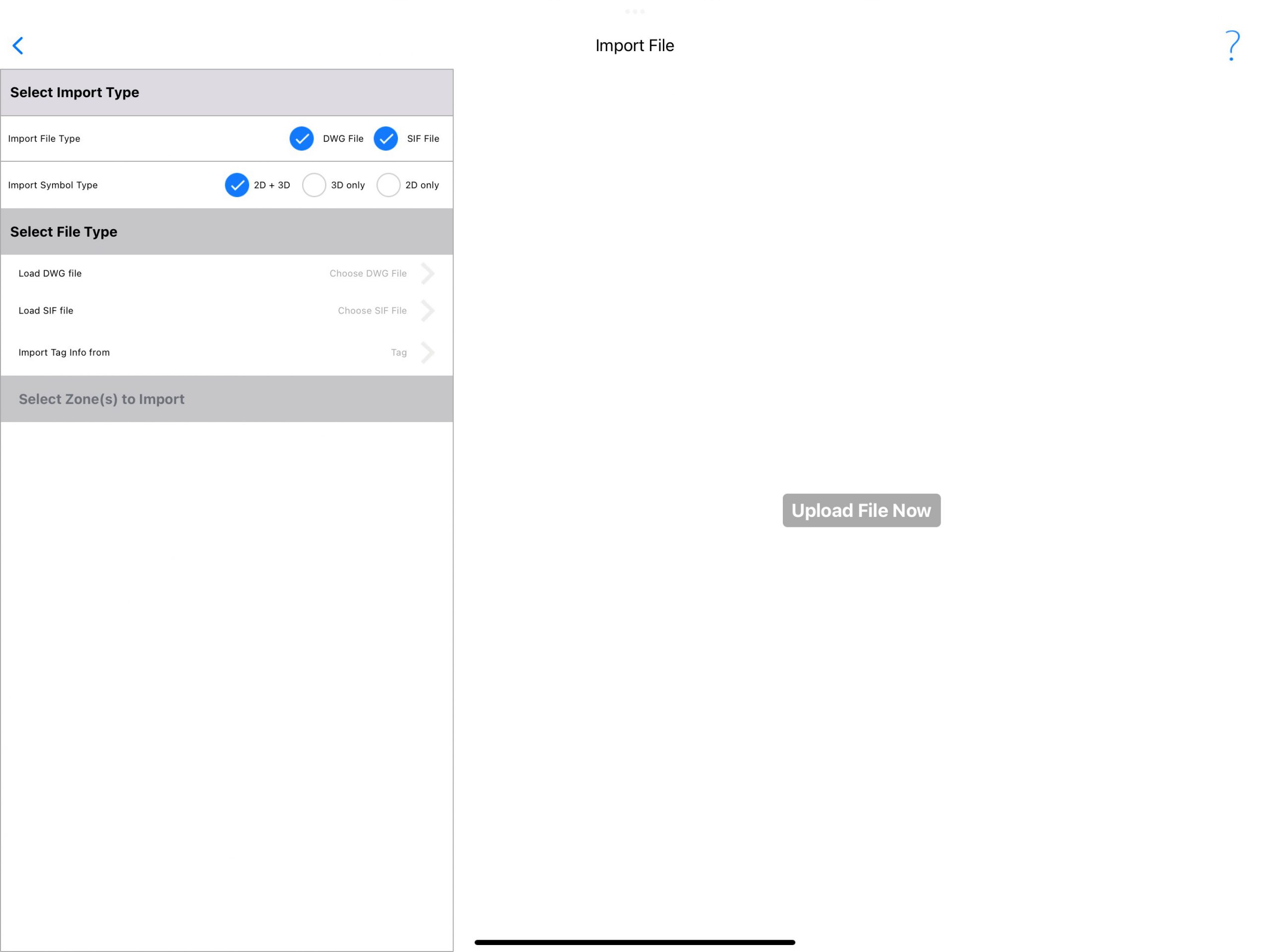
Task: Go back using the blue arrow
Action: [18, 46]
